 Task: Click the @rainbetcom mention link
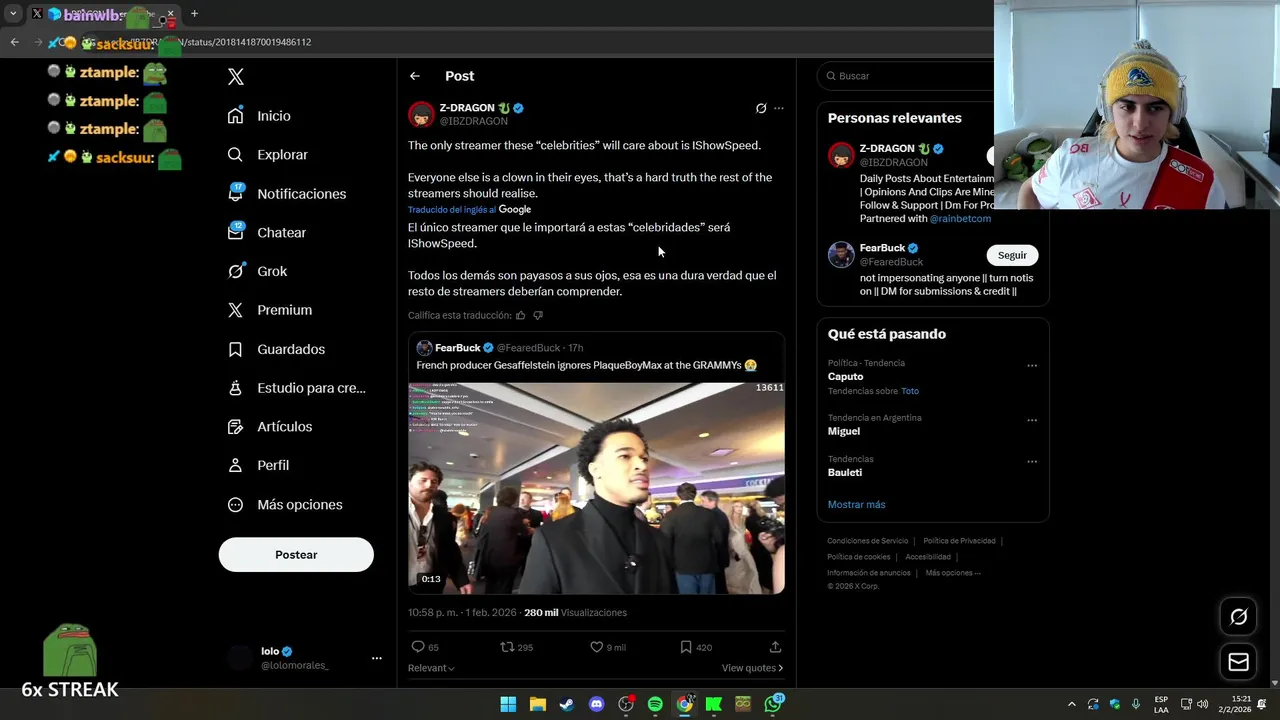click(x=961, y=219)
